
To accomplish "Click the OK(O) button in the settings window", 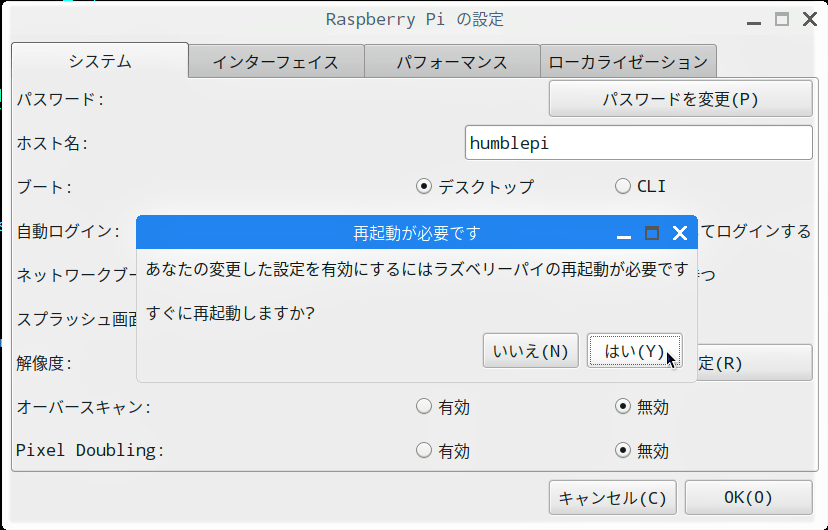I will pos(748,497).
